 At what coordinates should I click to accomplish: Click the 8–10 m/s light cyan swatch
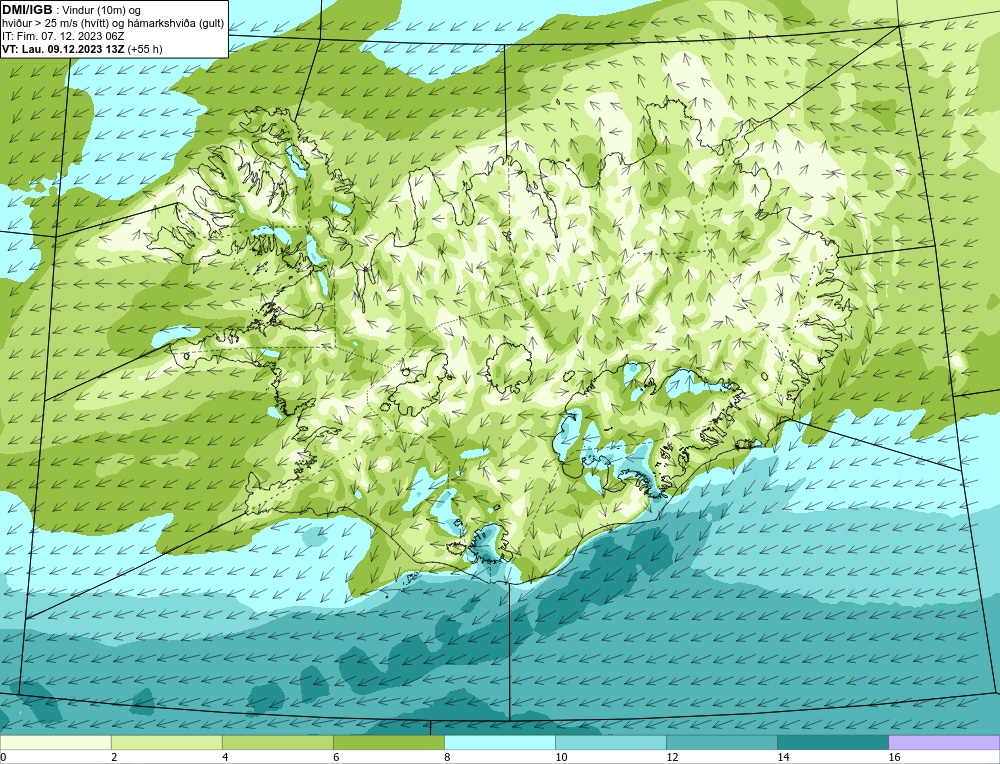(499, 742)
